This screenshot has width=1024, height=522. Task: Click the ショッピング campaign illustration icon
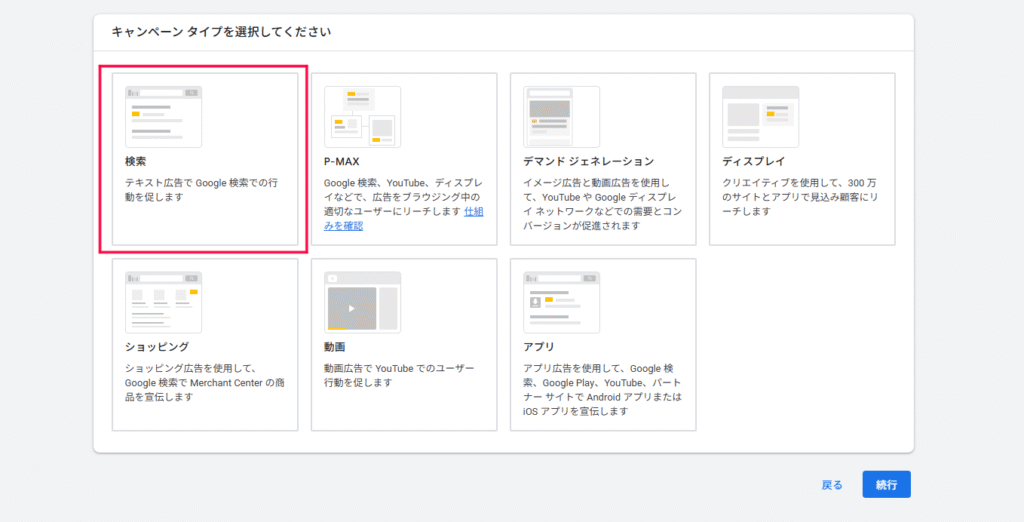(163, 302)
